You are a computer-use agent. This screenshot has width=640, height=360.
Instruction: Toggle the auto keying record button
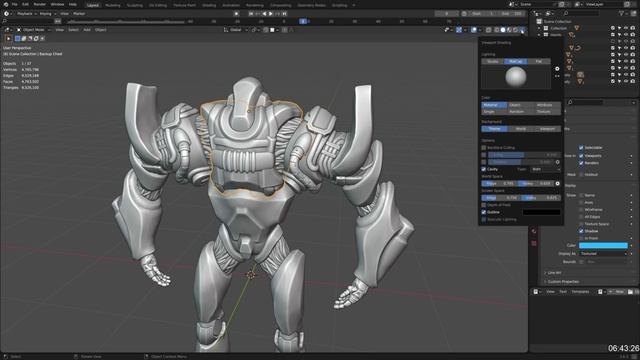(x=236, y=13)
